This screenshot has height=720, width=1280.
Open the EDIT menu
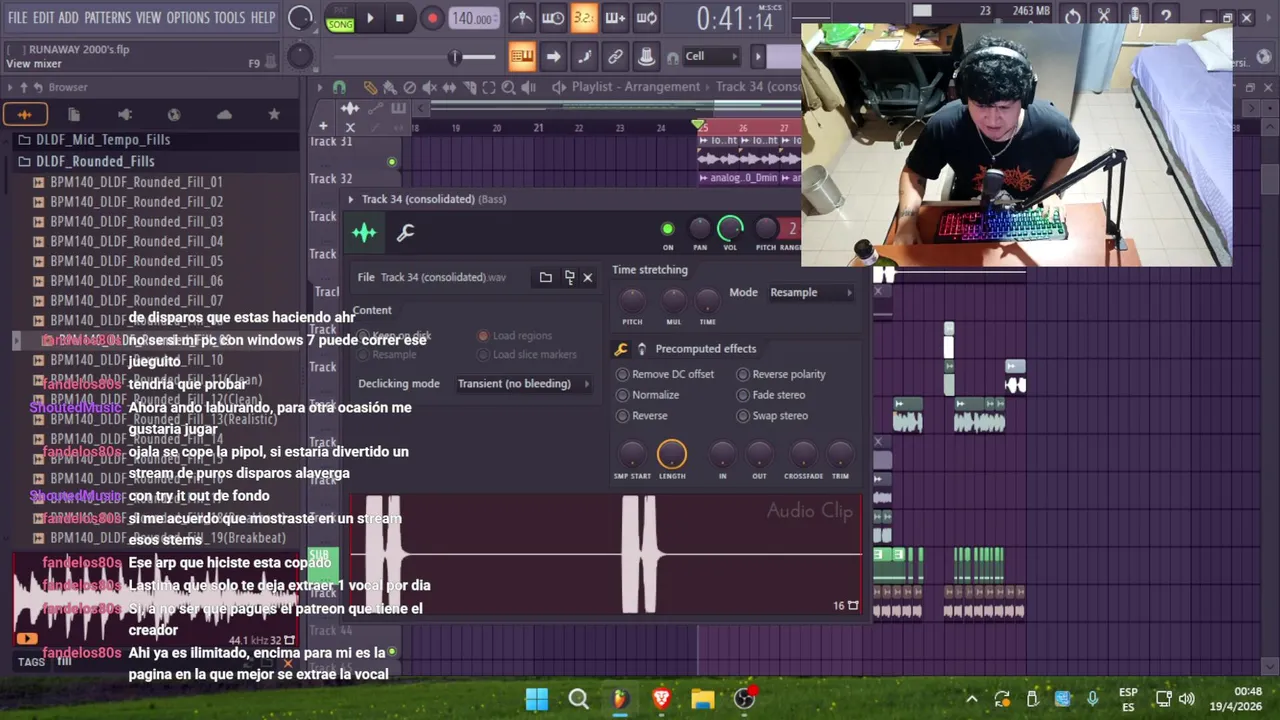tap(43, 18)
